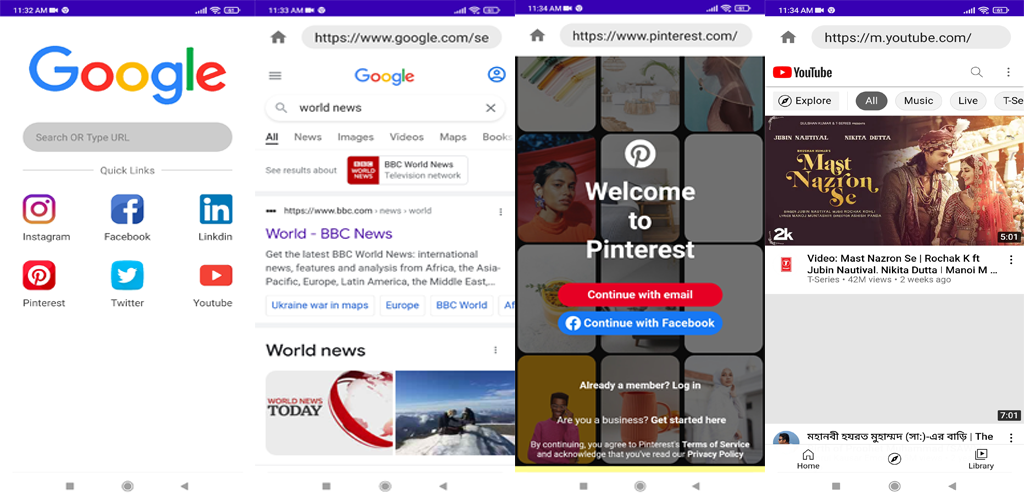
Task: Open Pinterest Privacy Policy link
Action: point(715,454)
